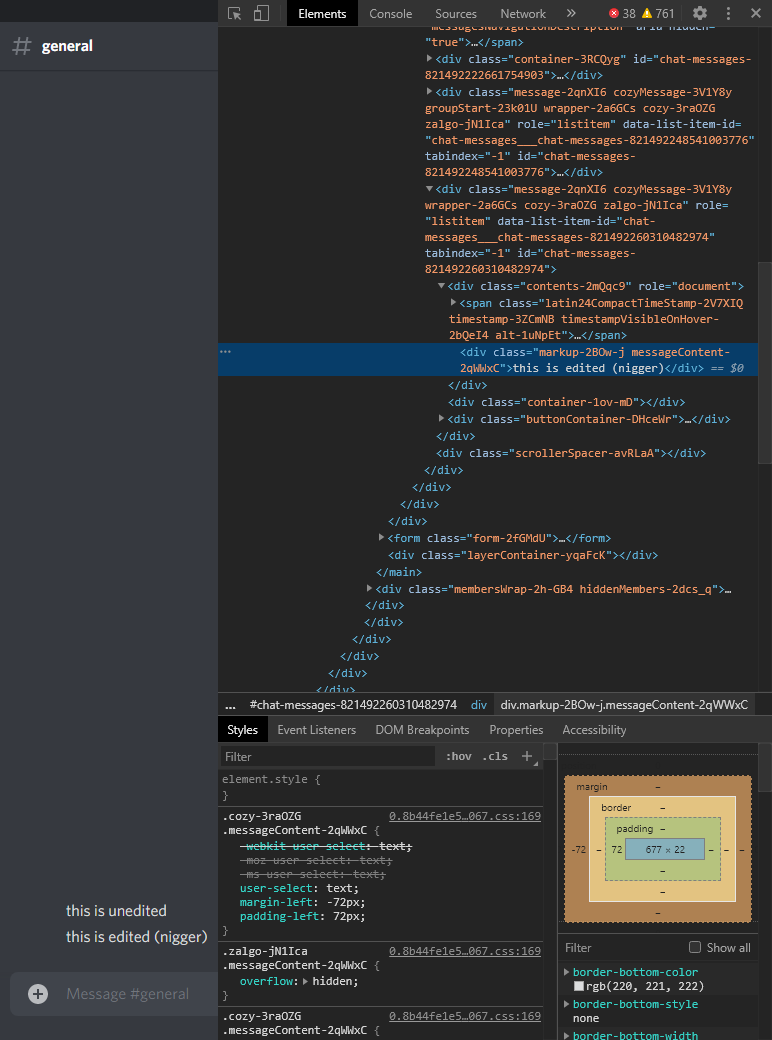Select the container-1ov-mD div node
This screenshot has height=1040, width=772.
point(566,402)
